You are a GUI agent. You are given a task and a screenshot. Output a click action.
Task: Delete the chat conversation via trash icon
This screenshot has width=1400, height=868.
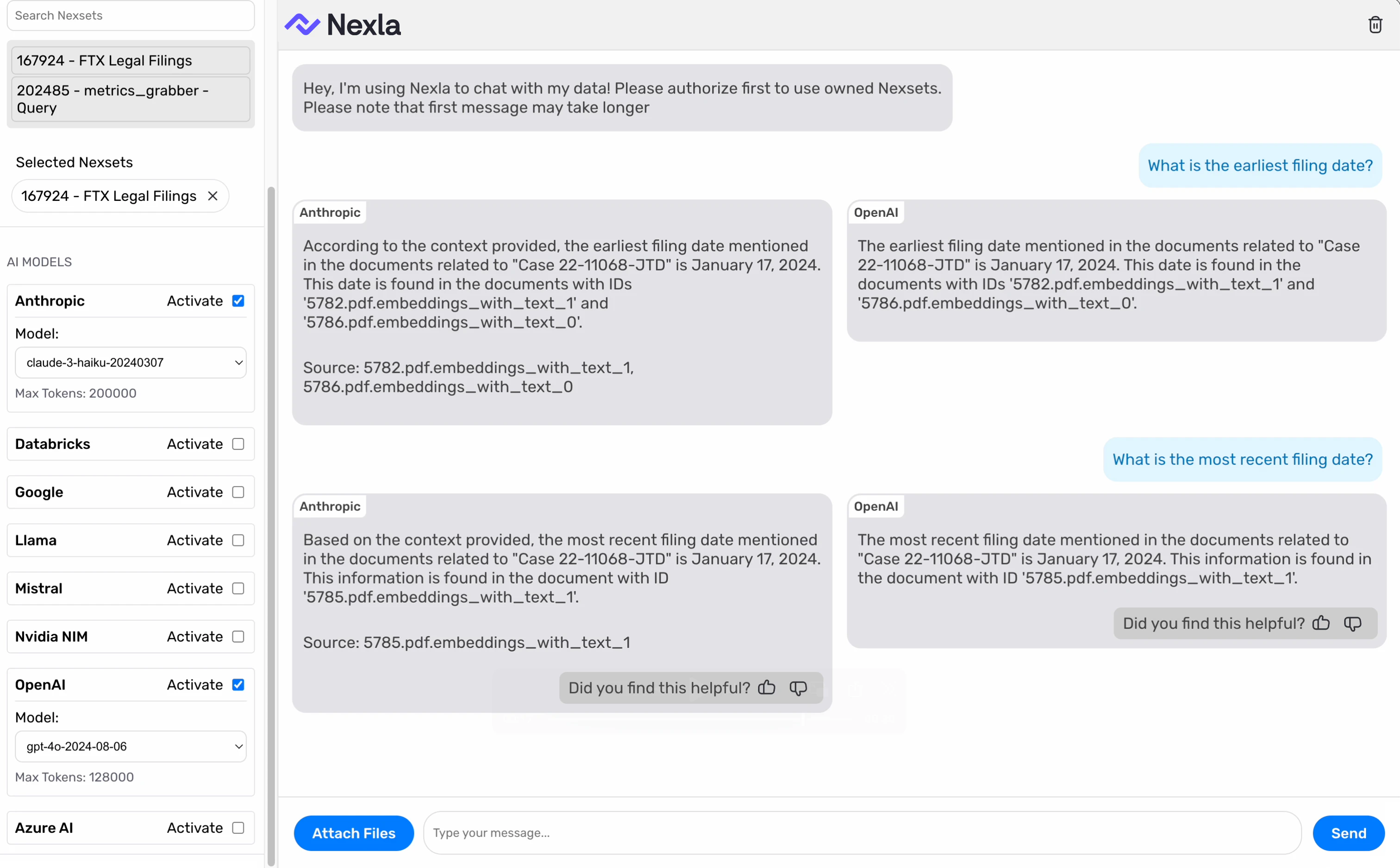click(x=1375, y=24)
